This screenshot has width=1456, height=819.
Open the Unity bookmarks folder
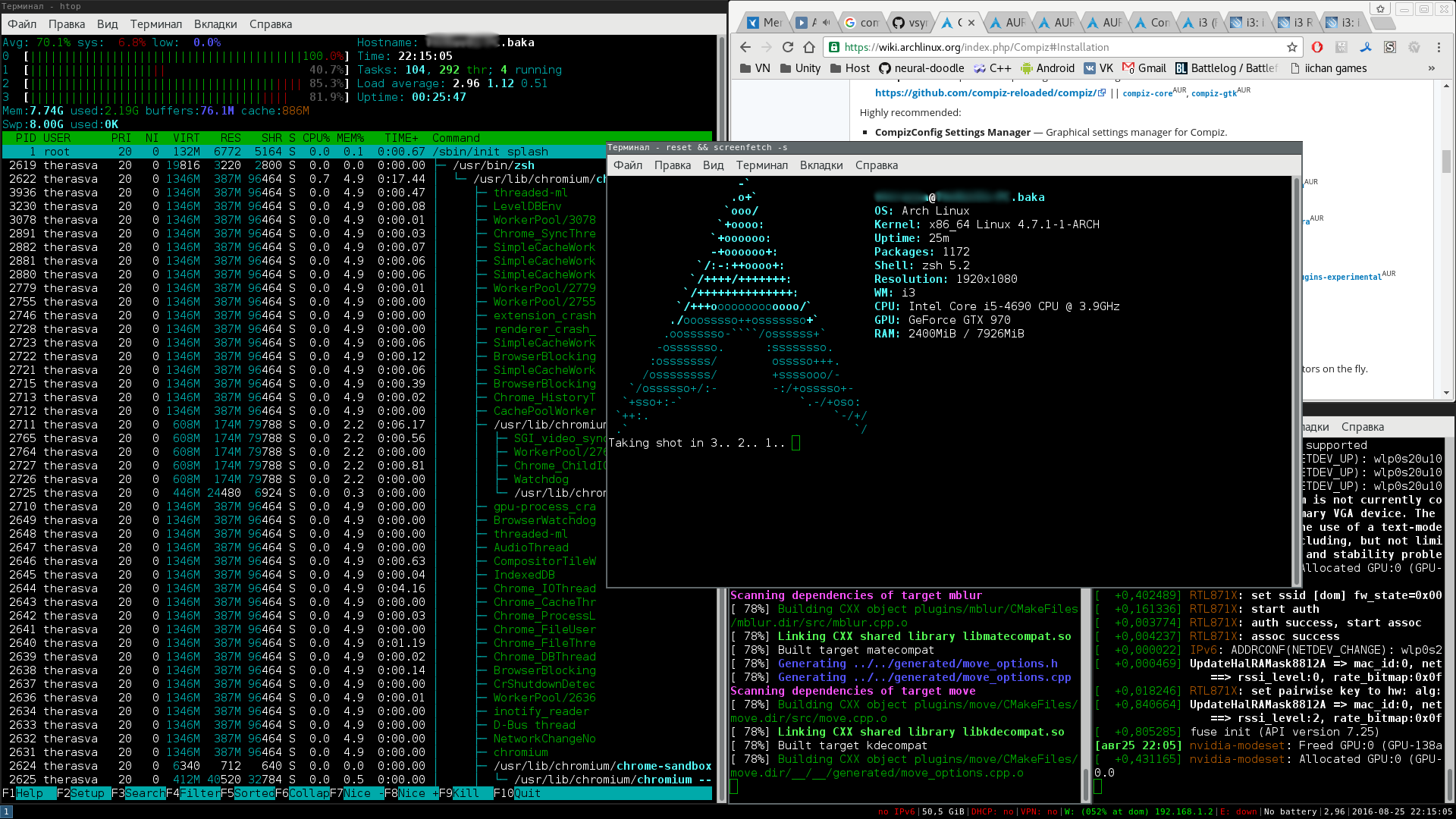pos(800,68)
